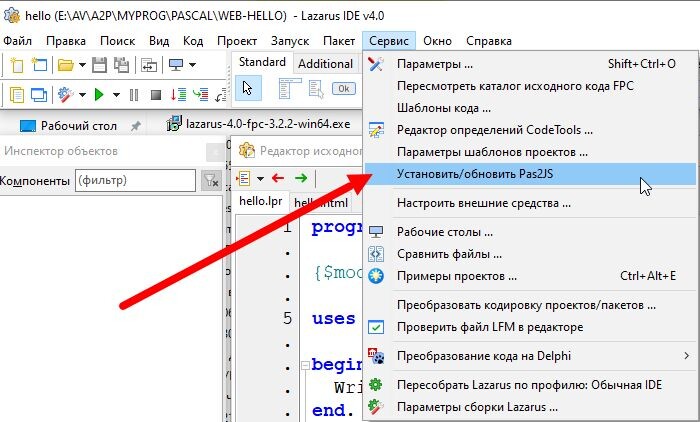
Task: Choose Сравнить файлы ... entry
Action: coord(530,254)
